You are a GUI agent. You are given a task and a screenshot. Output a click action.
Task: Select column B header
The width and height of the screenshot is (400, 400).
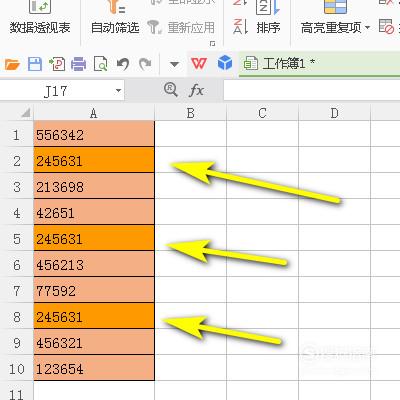(x=190, y=113)
